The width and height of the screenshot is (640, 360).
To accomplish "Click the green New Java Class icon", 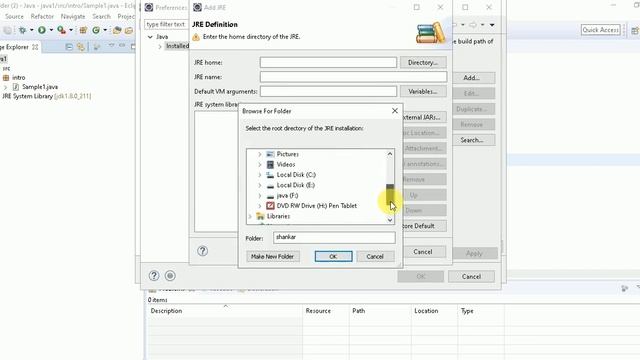I will [x=96, y=30].
